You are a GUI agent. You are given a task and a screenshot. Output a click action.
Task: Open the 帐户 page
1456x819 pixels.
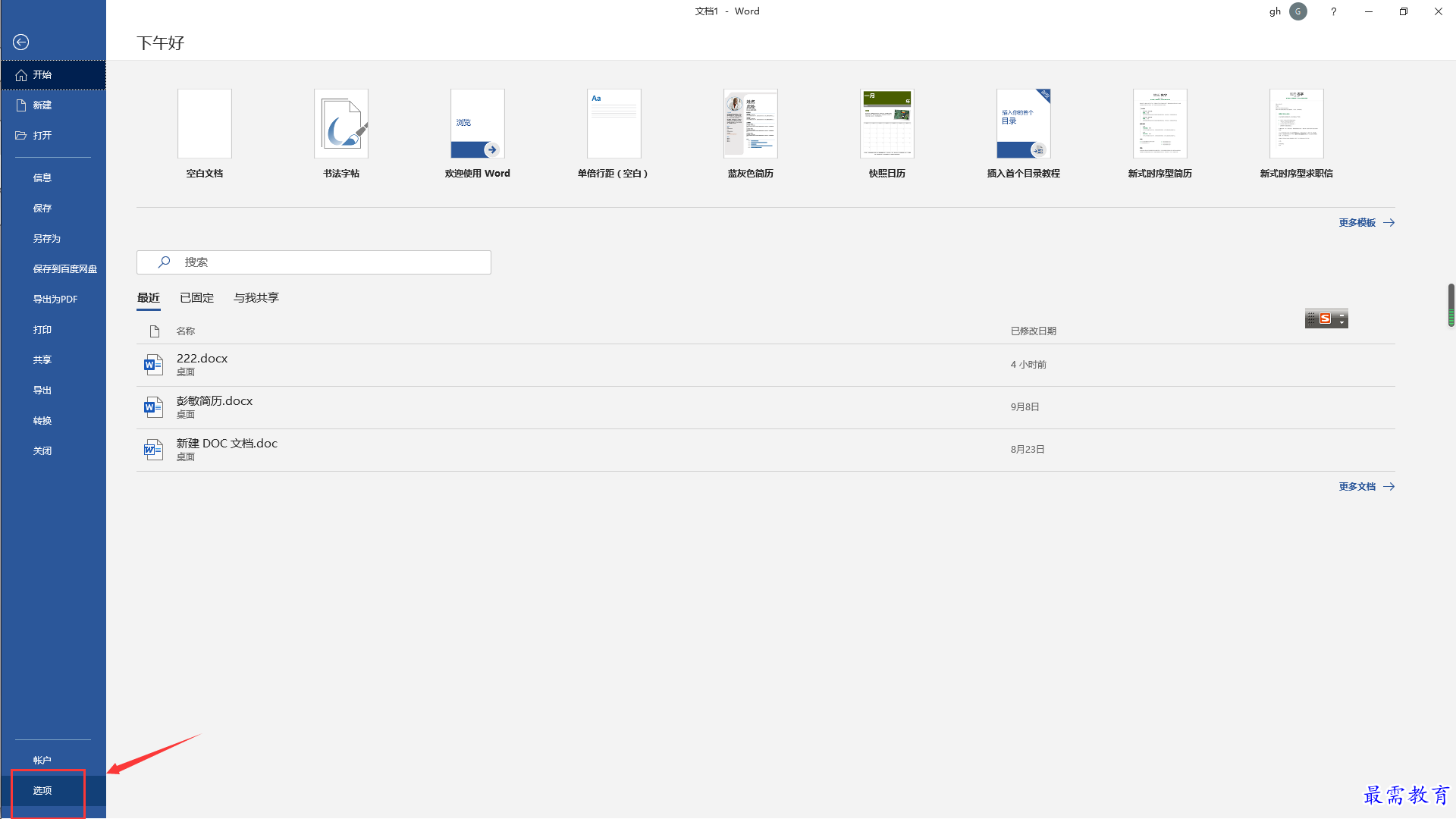click(x=53, y=761)
